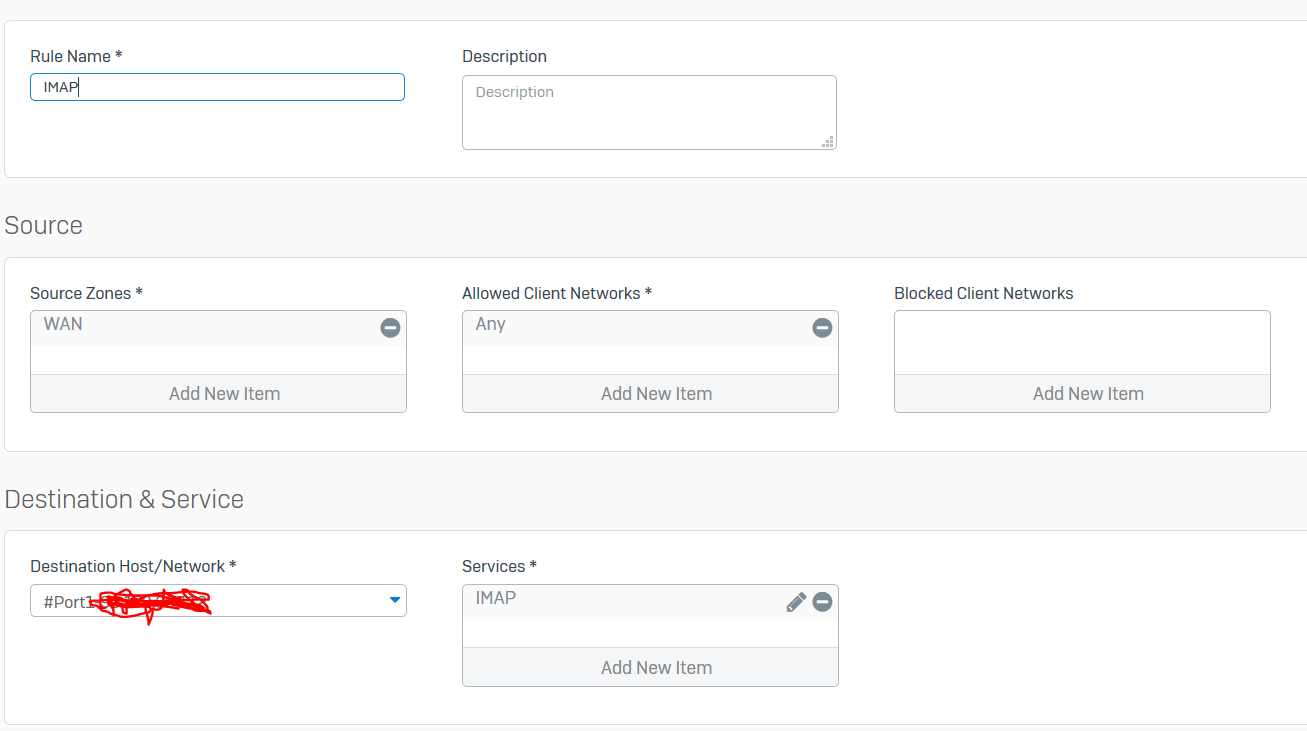Edit the IMAP service with pencil icon

point(796,602)
